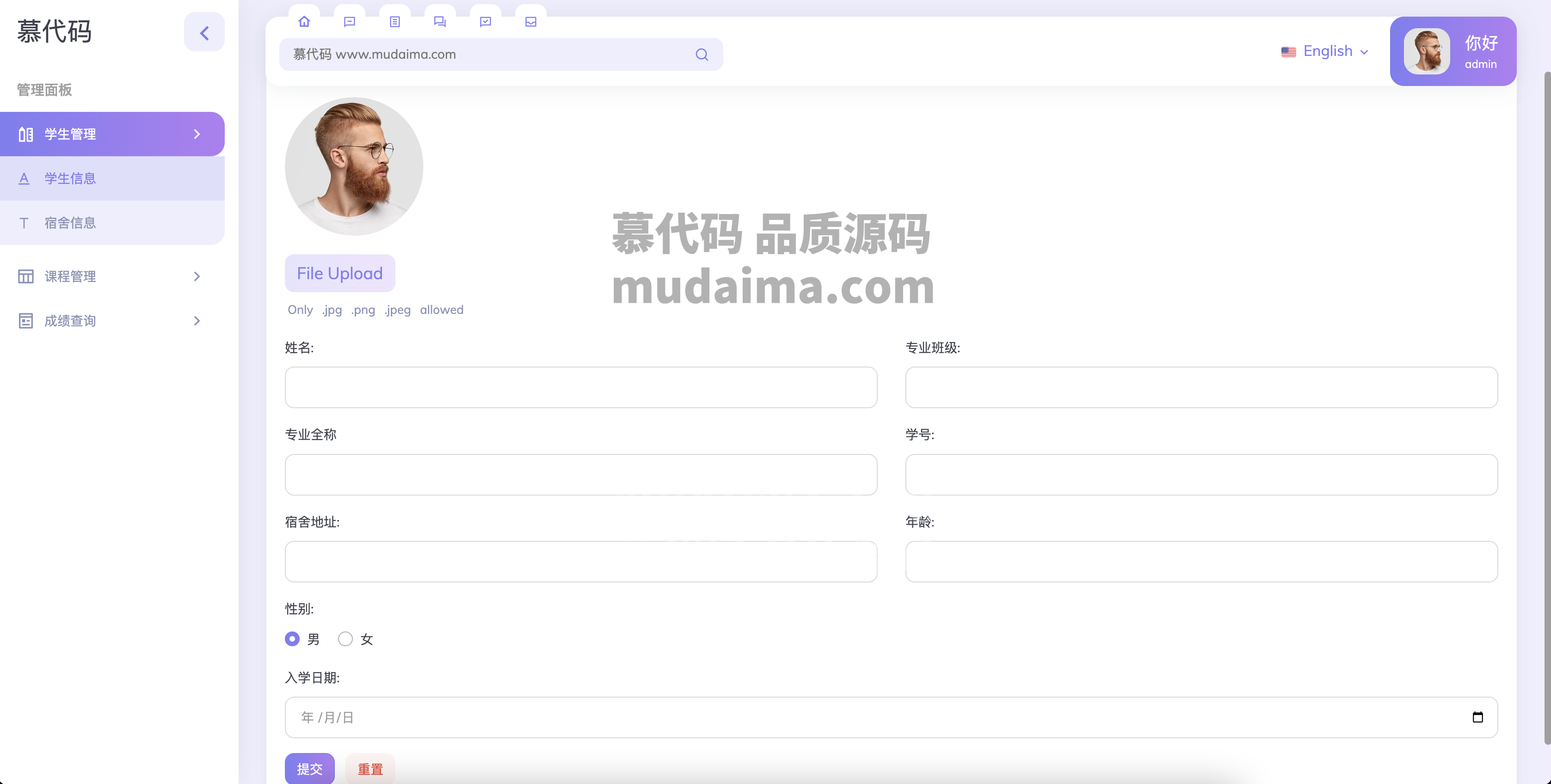Focus the 专业全称 input field
This screenshot has width=1551, height=784.
click(581, 475)
